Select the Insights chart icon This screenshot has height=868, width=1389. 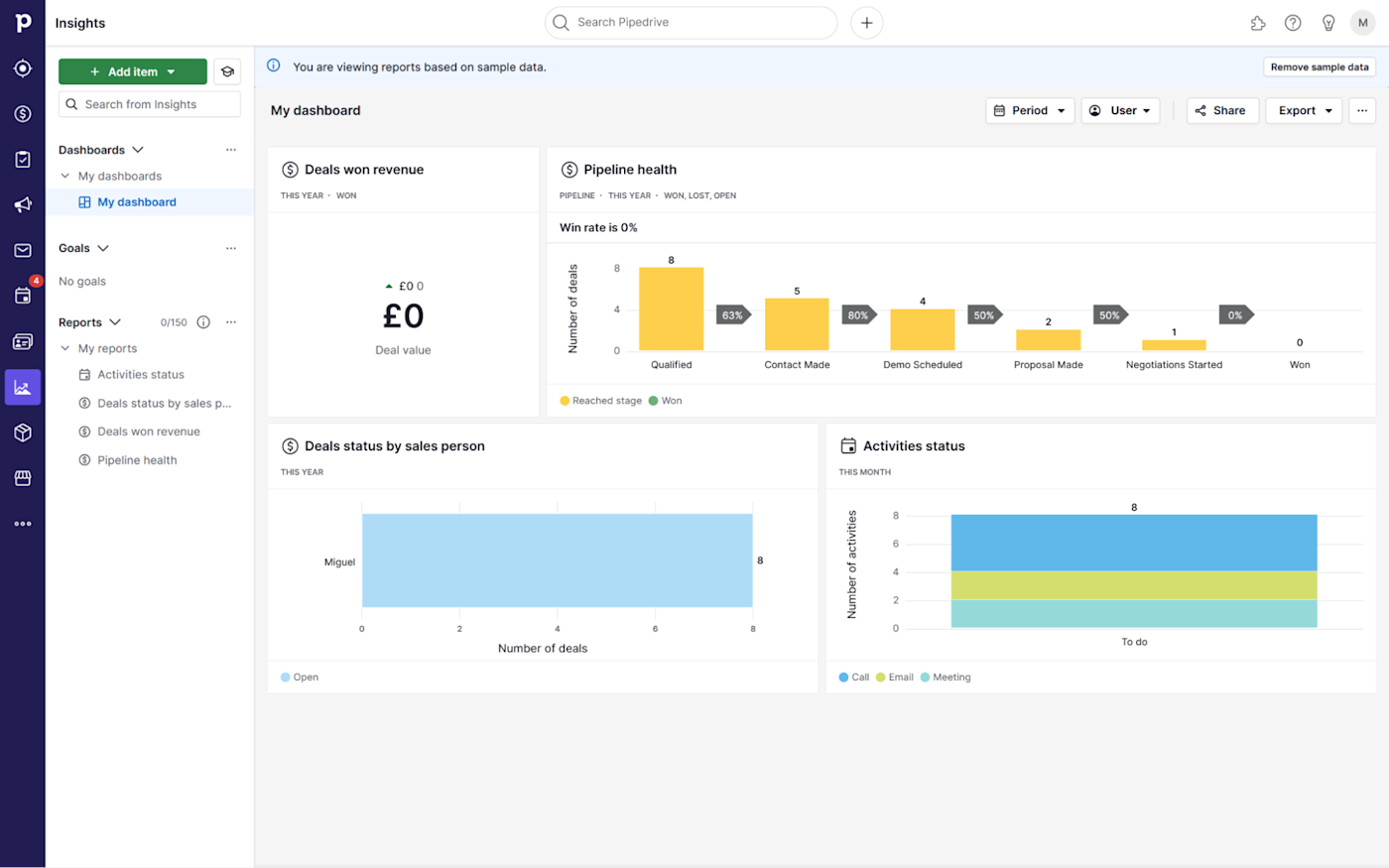[23, 387]
